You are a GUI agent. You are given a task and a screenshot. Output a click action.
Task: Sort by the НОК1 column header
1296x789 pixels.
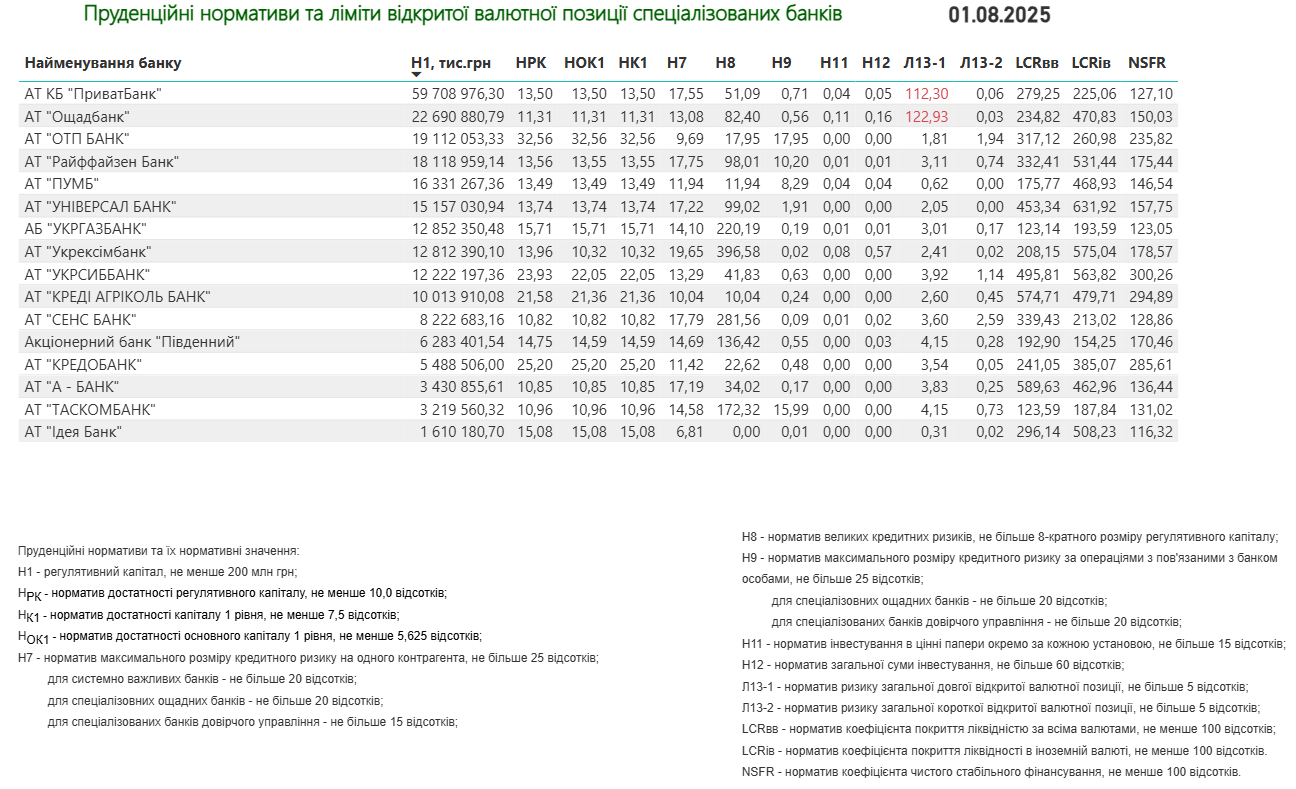[x=585, y=63]
